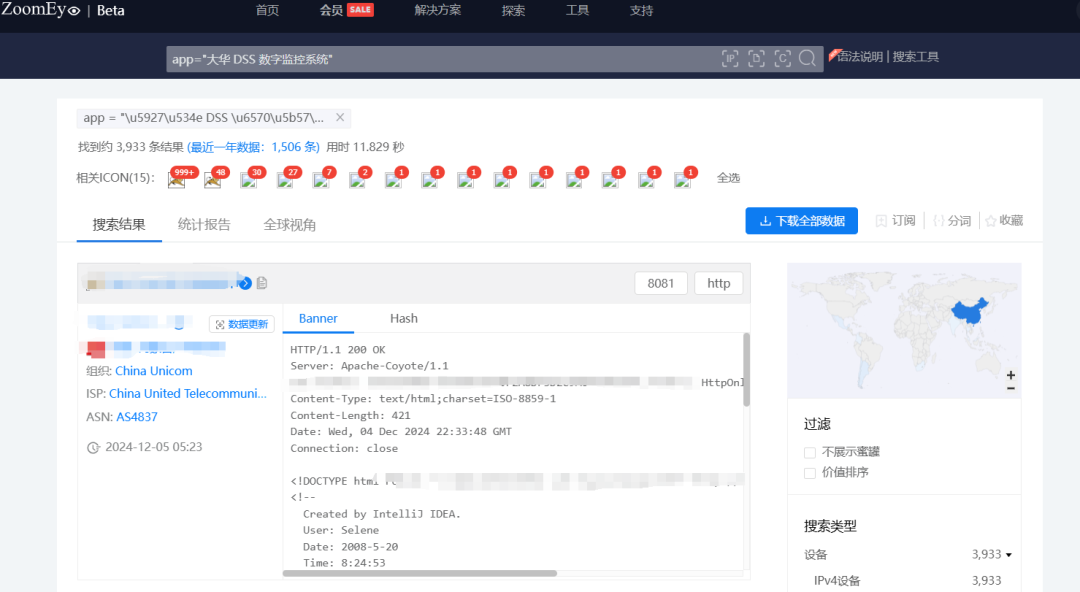Remove the app filter tag with X
1080x592 pixels.
[340, 118]
